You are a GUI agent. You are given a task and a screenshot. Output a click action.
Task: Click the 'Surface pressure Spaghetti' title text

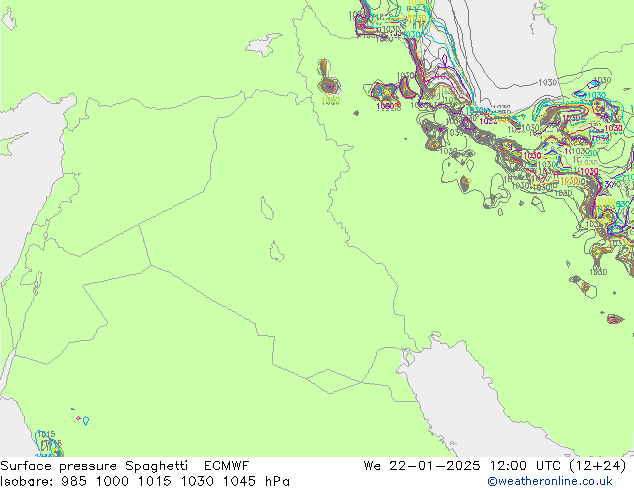point(94,466)
